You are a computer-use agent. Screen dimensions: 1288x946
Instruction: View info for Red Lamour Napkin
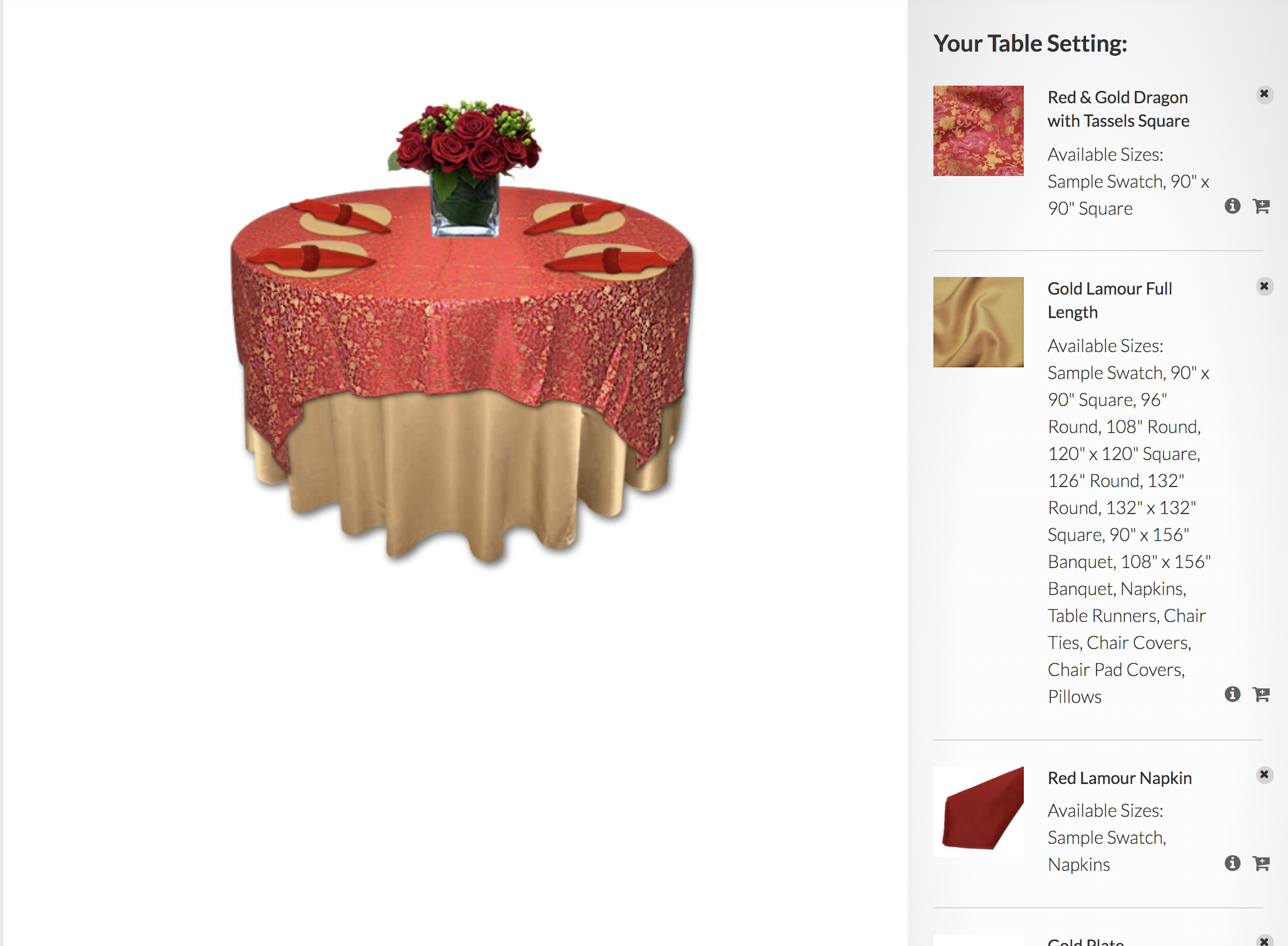pyautogui.click(x=1232, y=863)
